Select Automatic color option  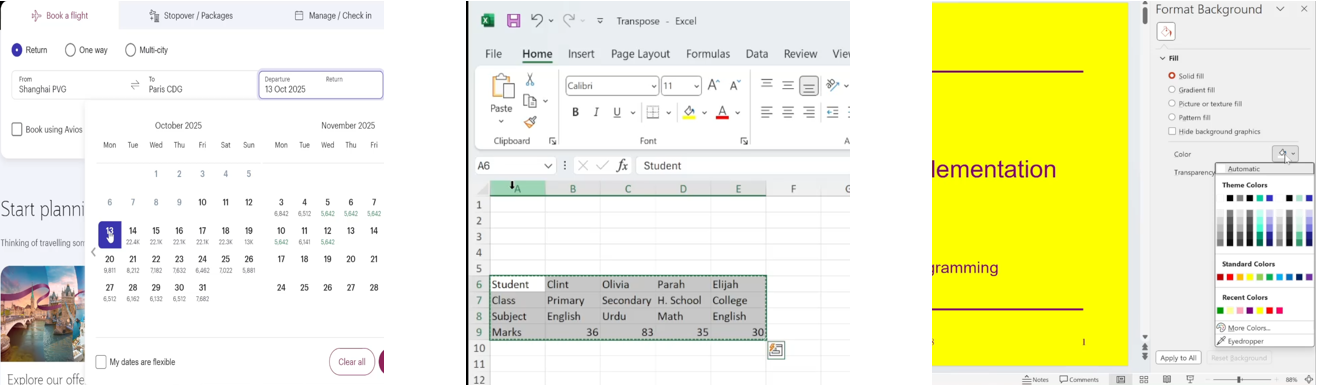(x=1265, y=169)
